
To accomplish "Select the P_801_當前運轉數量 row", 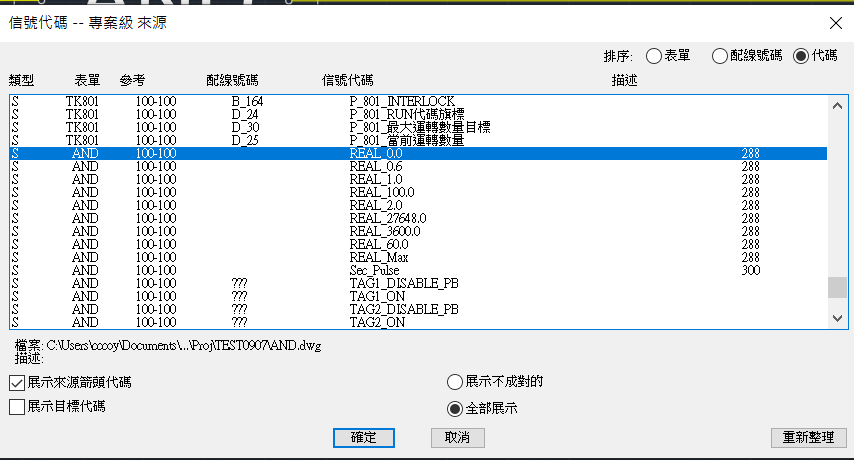I will coord(418,140).
